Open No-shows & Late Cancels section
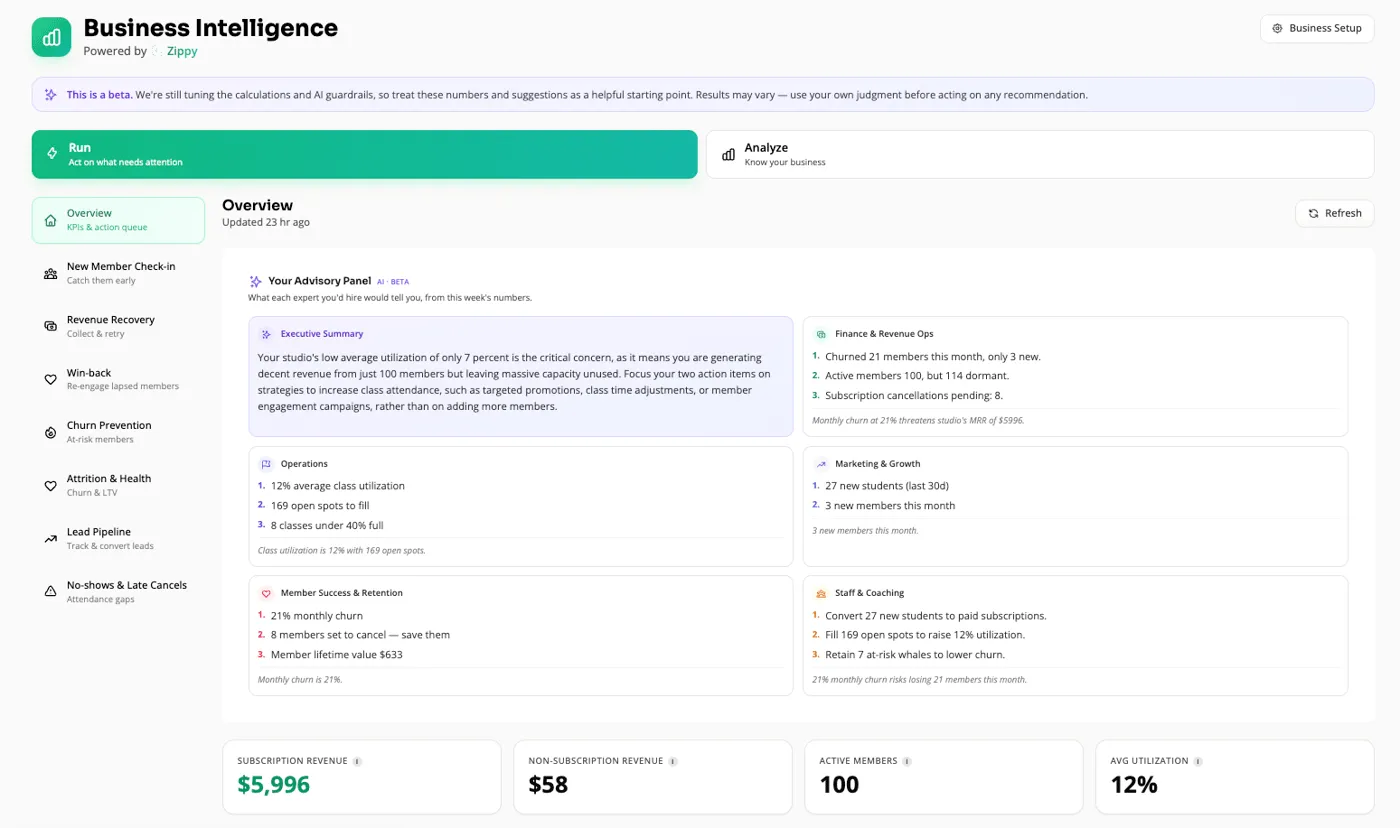 point(118,591)
